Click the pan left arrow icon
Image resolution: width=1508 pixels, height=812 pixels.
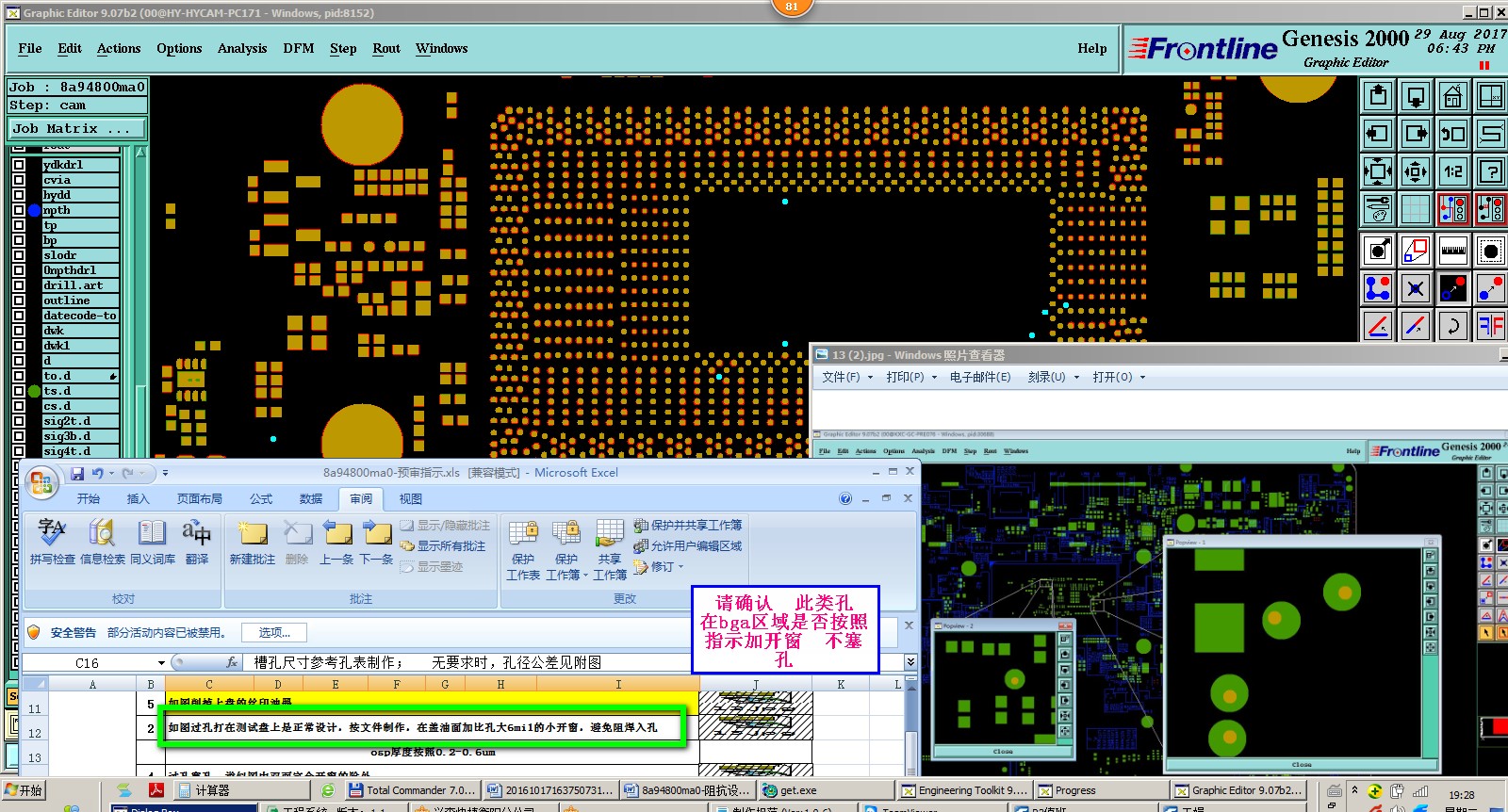[1378, 134]
